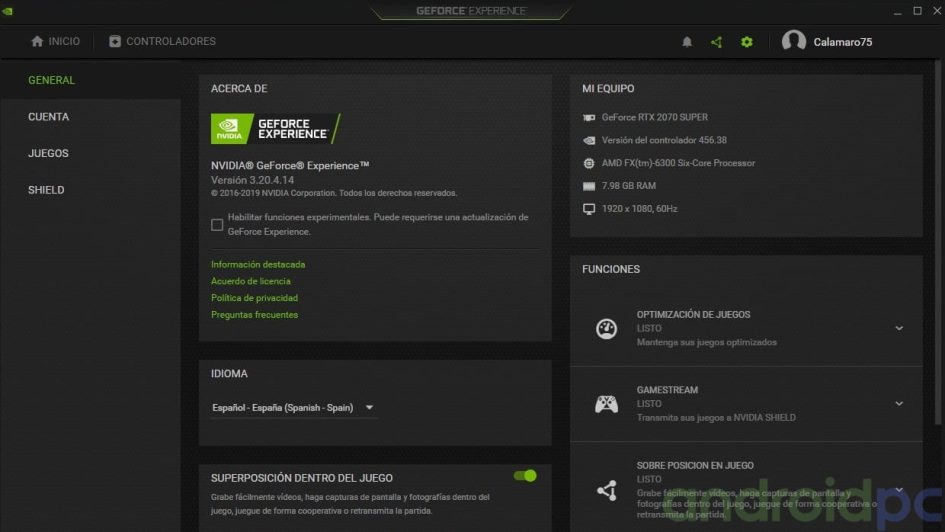The image size is (945, 532).
Task: Click the SUPERPOSICIÓN DENTRO DEL JUEGO heading
Action: pyautogui.click(x=302, y=478)
